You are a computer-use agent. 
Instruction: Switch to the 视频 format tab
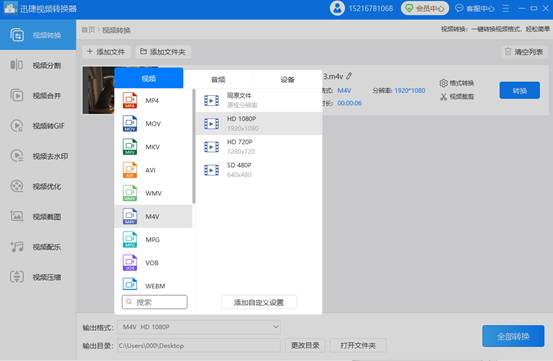(149, 78)
